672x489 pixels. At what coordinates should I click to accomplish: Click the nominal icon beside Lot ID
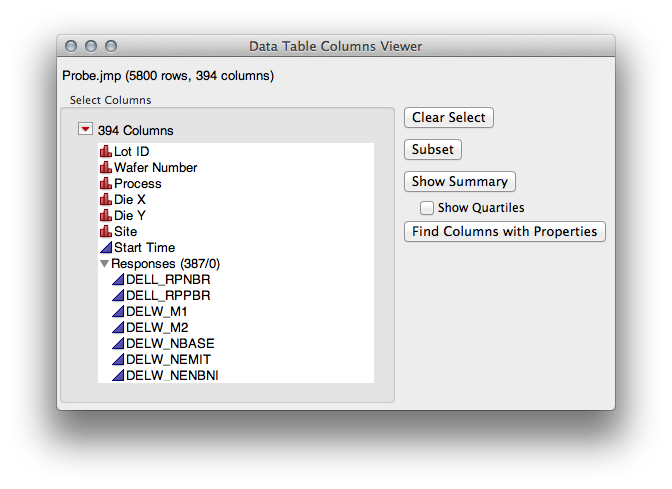[x=105, y=152]
